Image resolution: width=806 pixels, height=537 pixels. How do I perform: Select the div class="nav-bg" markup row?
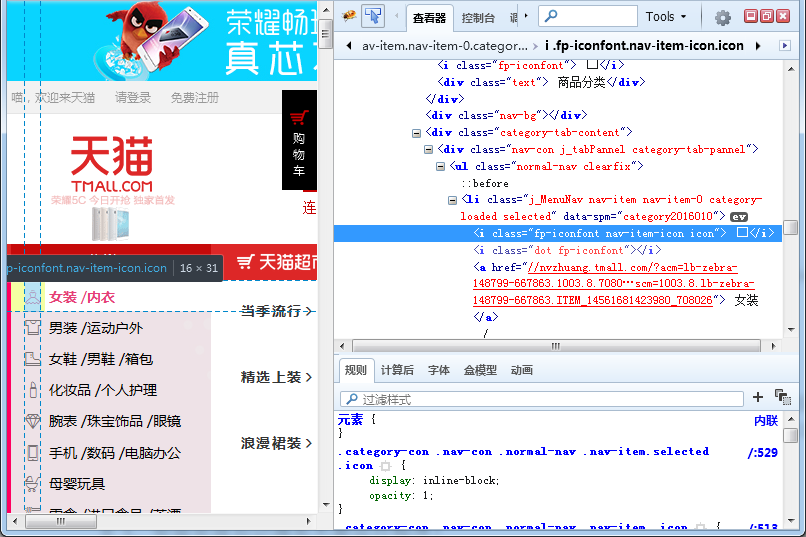pos(506,115)
